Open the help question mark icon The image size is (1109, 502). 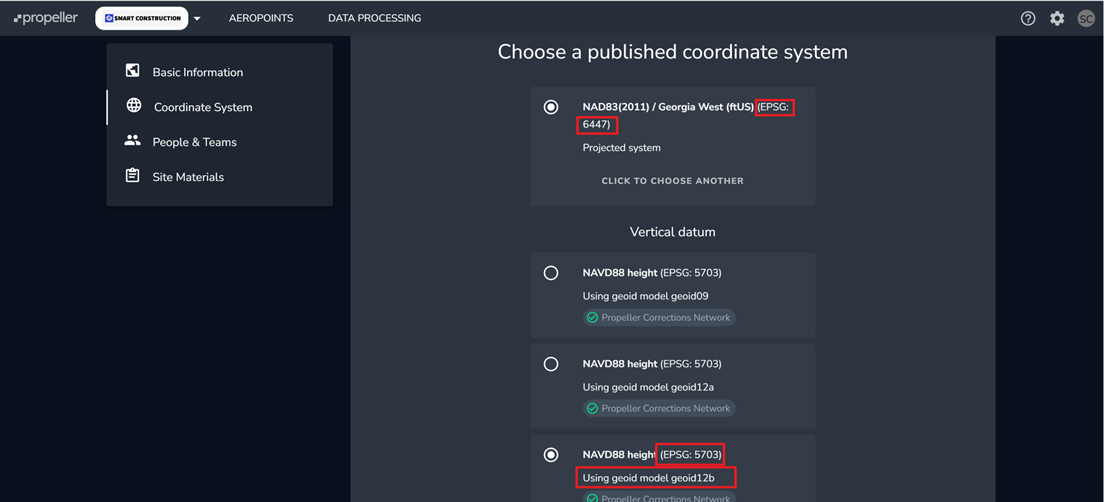click(x=1028, y=18)
